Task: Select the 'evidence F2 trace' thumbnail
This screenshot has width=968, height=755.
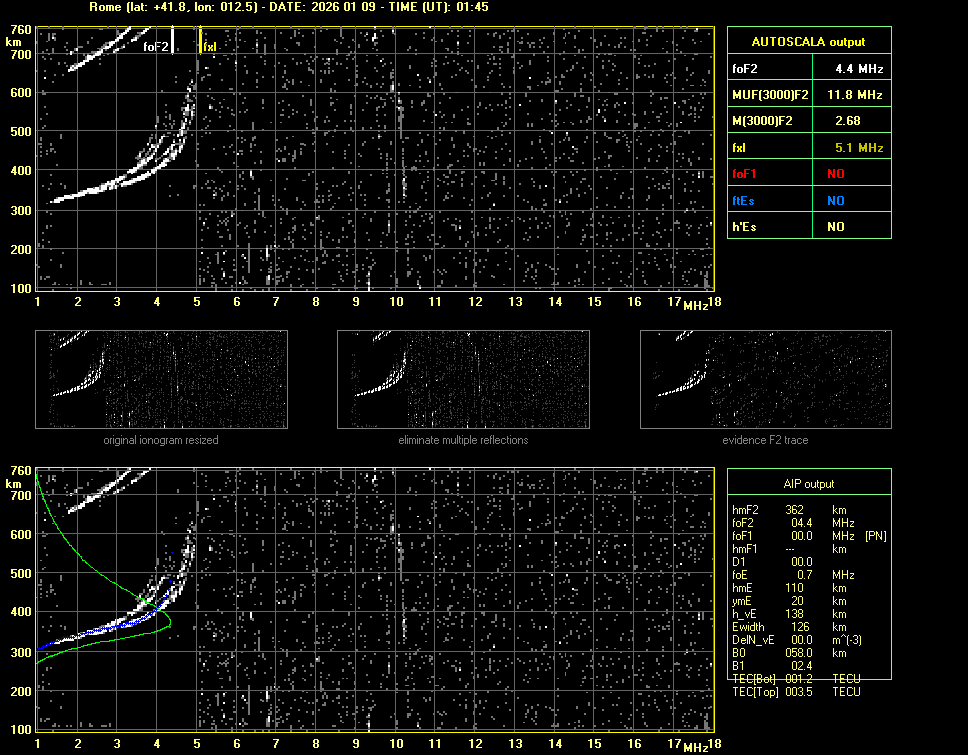Action: [765, 379]
